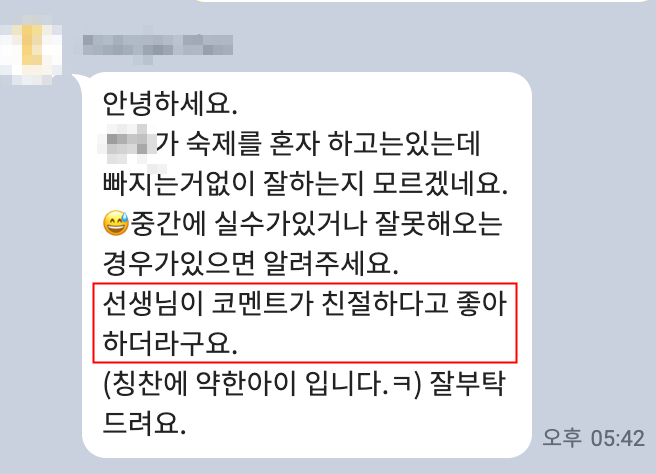Click the message timestamp 오후 05:42
Image resolution: width=656 pixels, height=474 pixels.
[x=593, y=438]
